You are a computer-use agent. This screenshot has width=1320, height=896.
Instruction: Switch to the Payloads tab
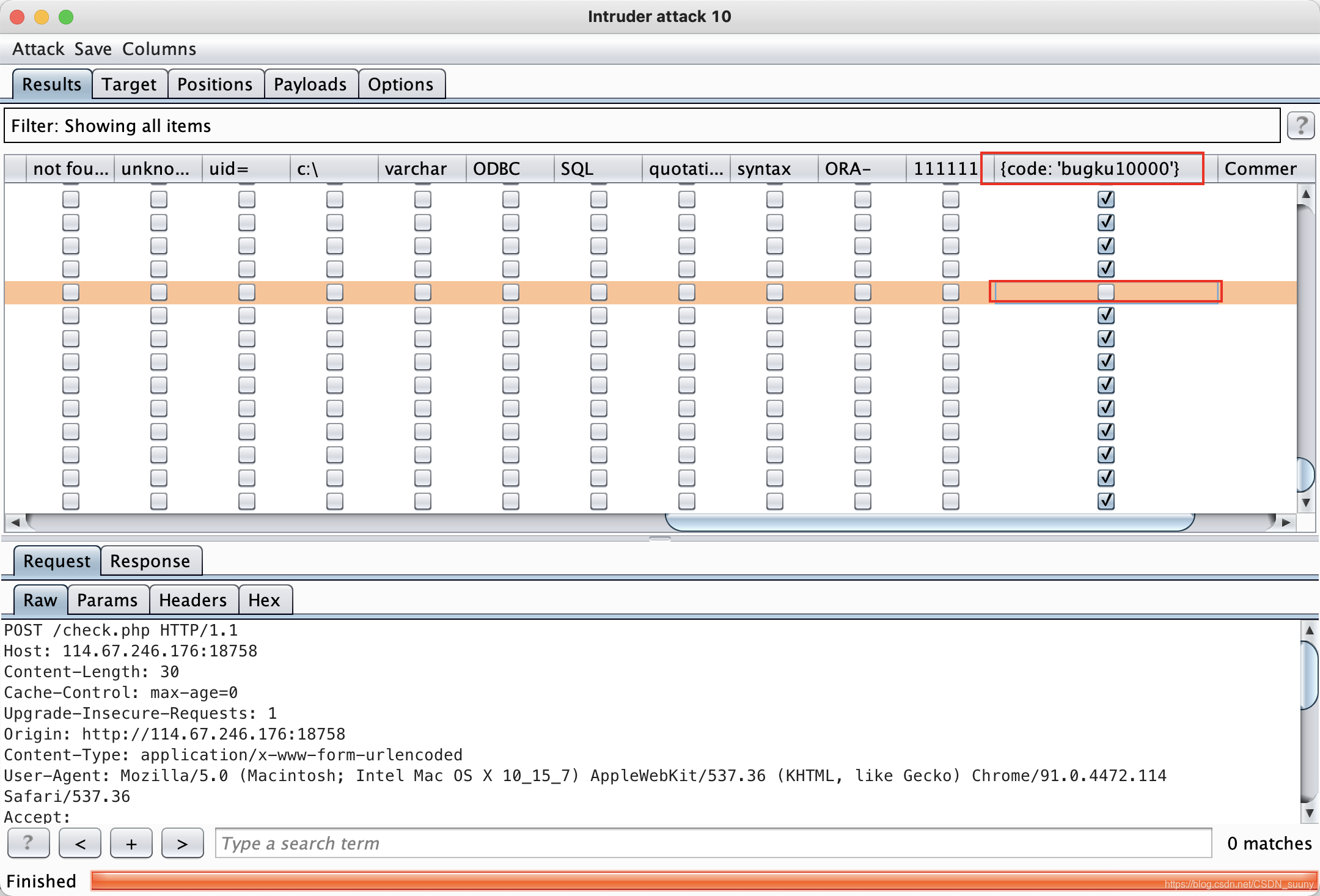tap(310, 84)
